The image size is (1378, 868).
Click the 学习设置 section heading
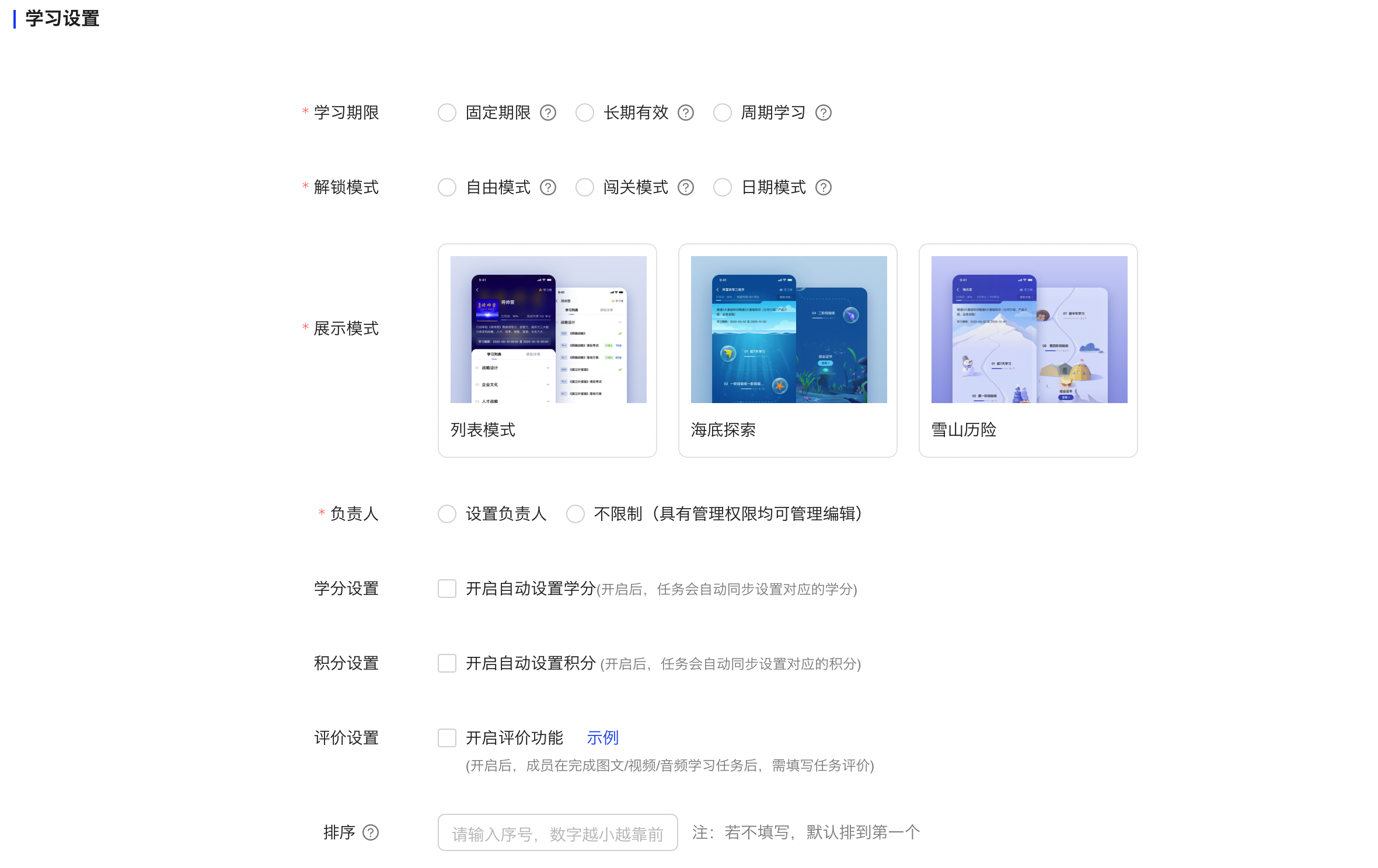[62, 19]
